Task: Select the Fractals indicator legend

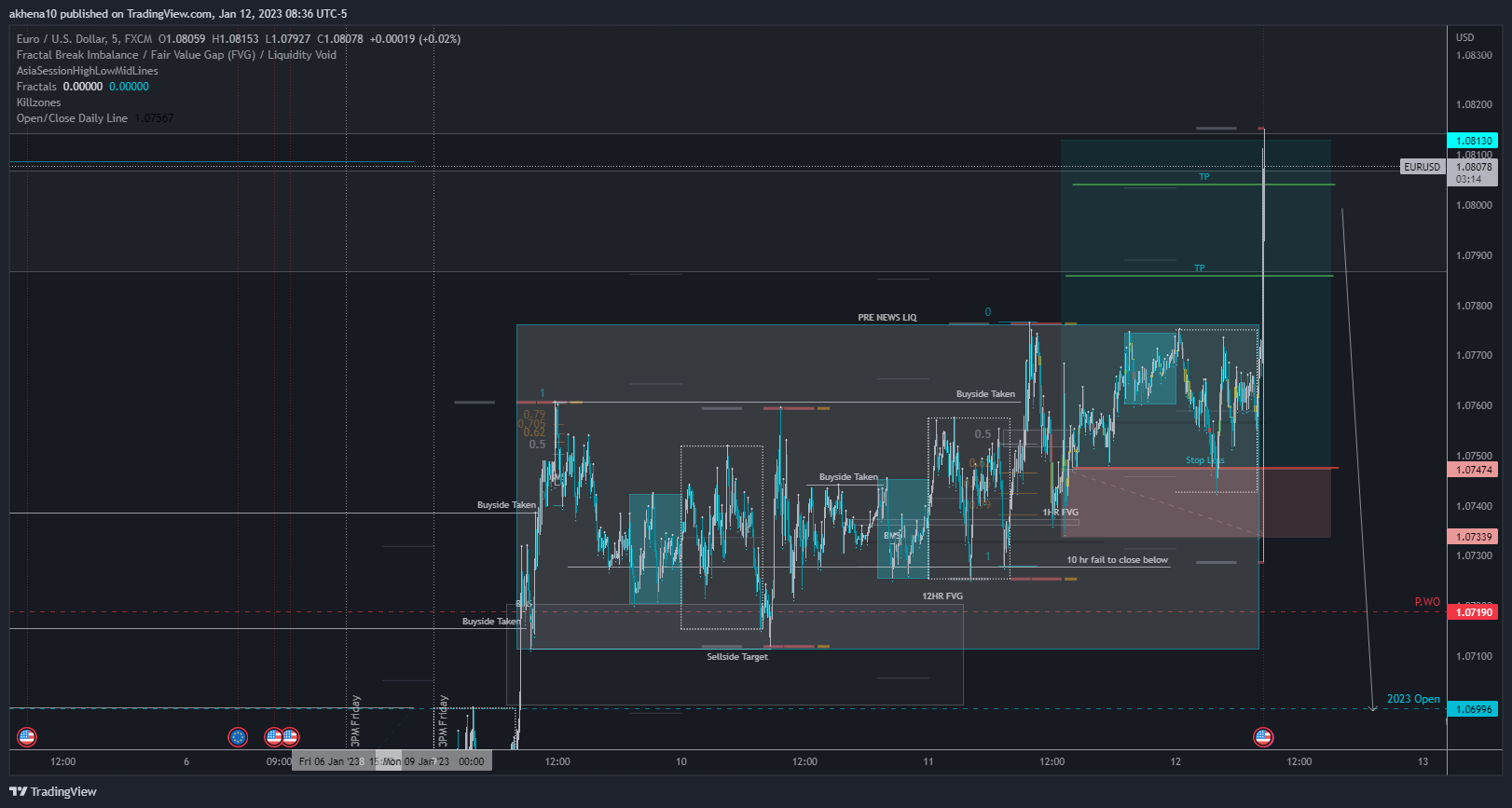Action: click(x=36, y=87)
